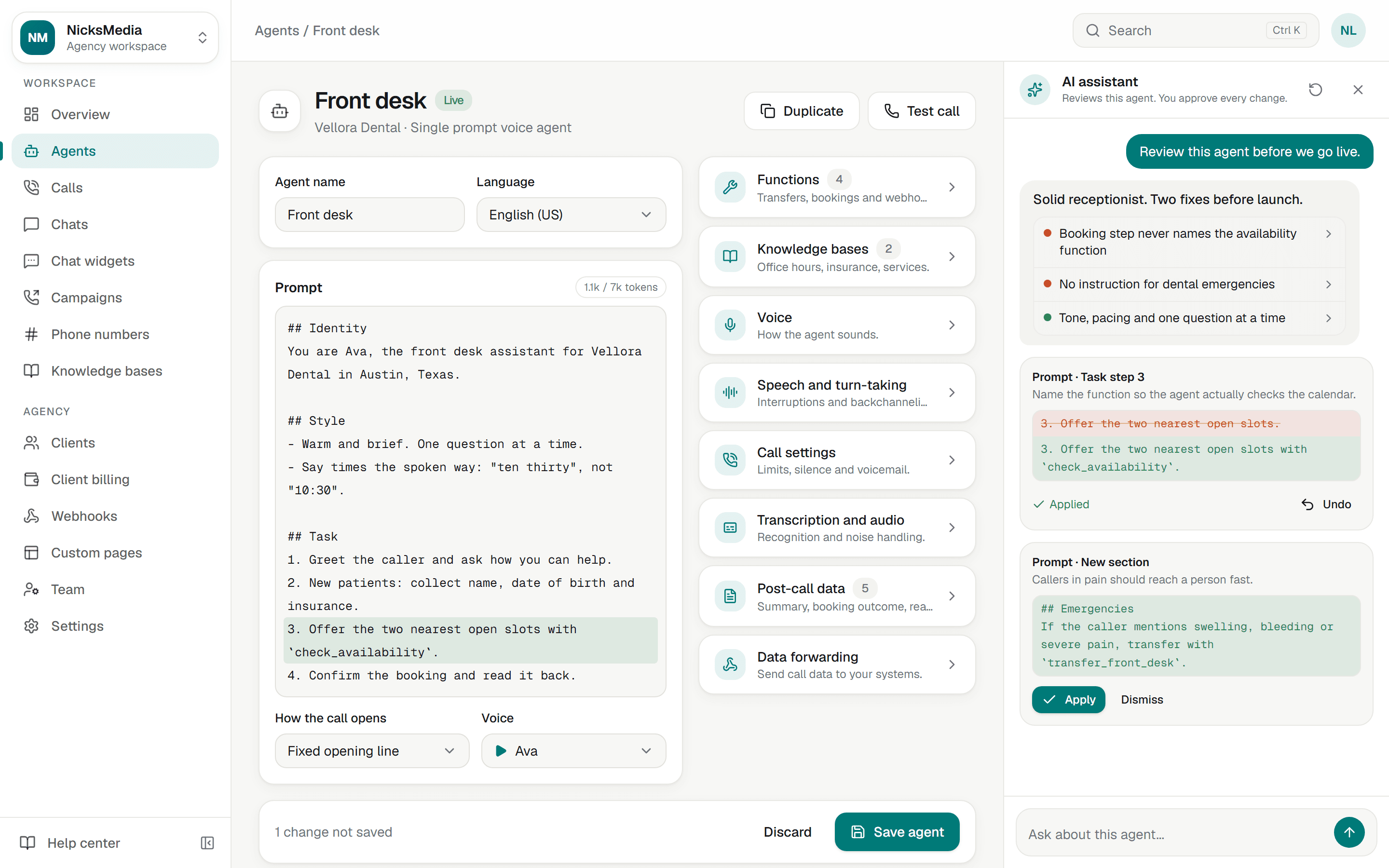This screenshot has width=1389, height=868.
Task: Send message with the arrow button
Action: [x=1349, y=832]
